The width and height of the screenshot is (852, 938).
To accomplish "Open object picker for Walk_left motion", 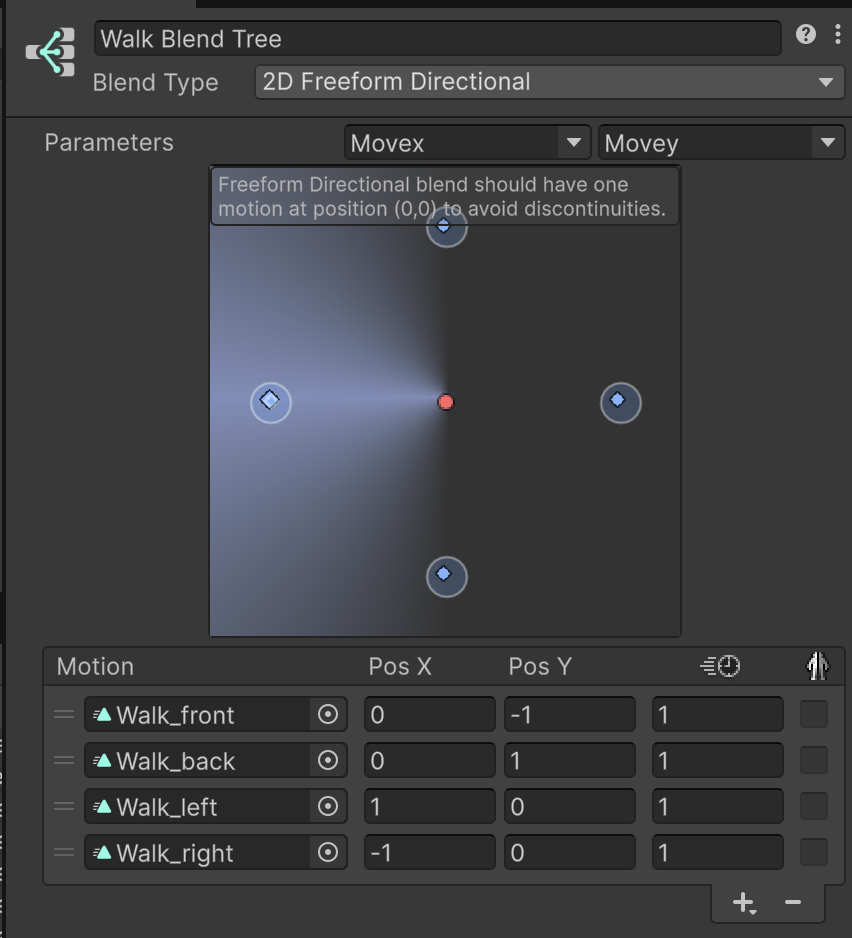I will point(328,806).
